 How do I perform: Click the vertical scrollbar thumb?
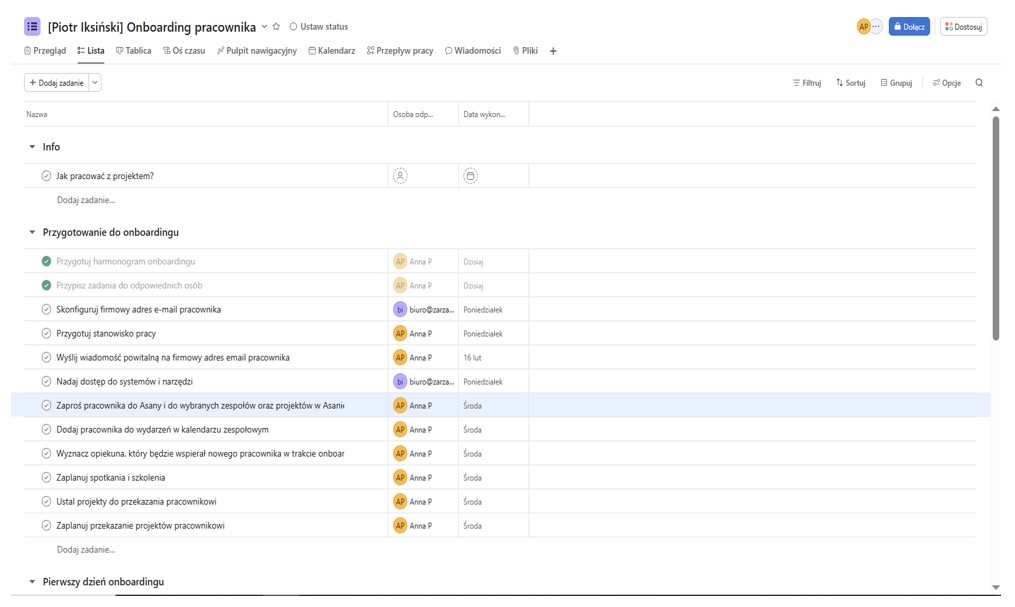pyautogui.click(x=996, y=228)
